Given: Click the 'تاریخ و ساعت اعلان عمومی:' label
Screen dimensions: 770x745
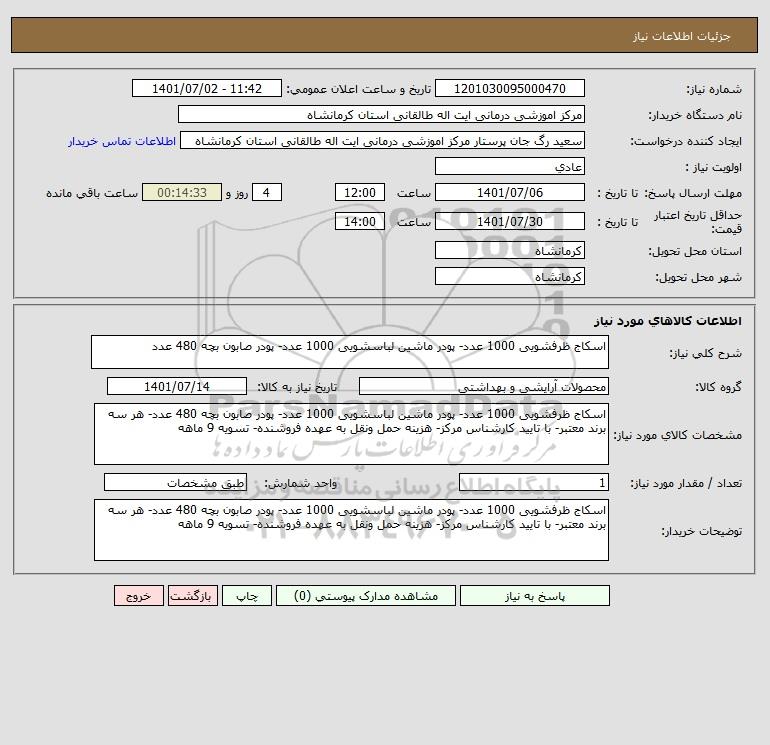Looking at the screenshot, I should (x=358, y=89).
